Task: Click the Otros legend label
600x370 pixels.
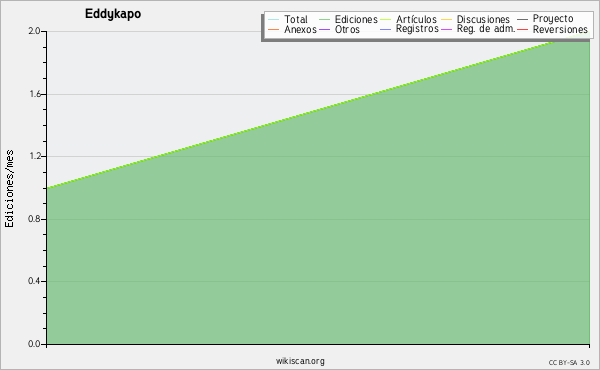Action: point(347,29)
